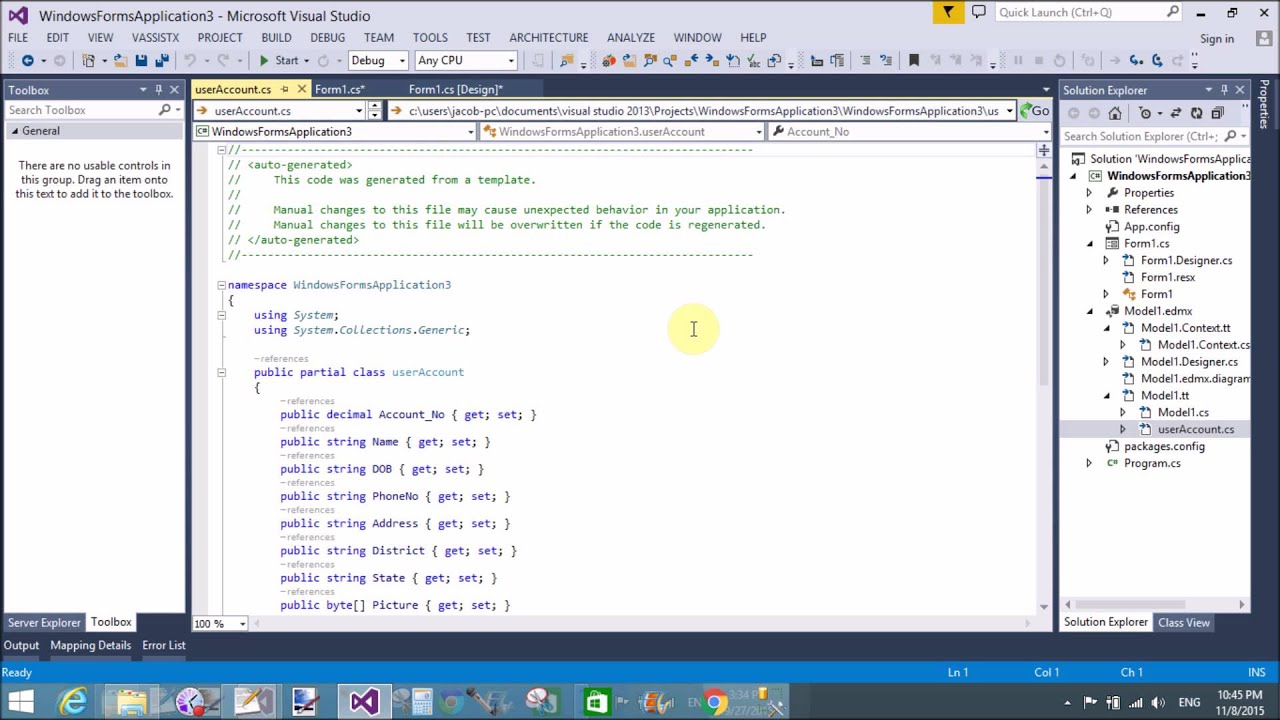The height and width of the screenshot is (720, 1280).
Task: Collapse the Model1.edmx node
Action: (1089, 311)
